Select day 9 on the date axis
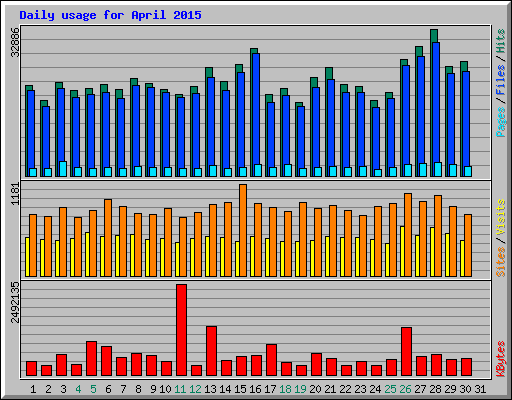 click(153, 389)
